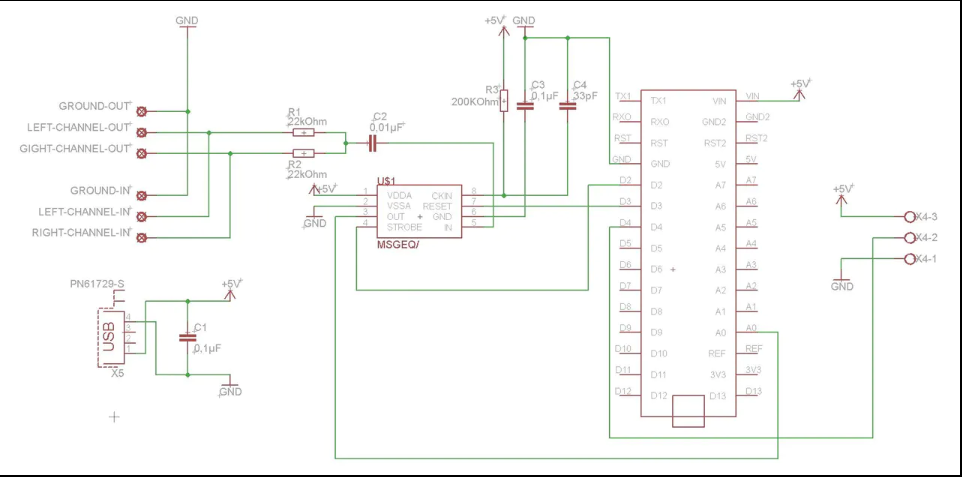
Task: Select the C2 capacitor symbol
Action: point(371,144)
